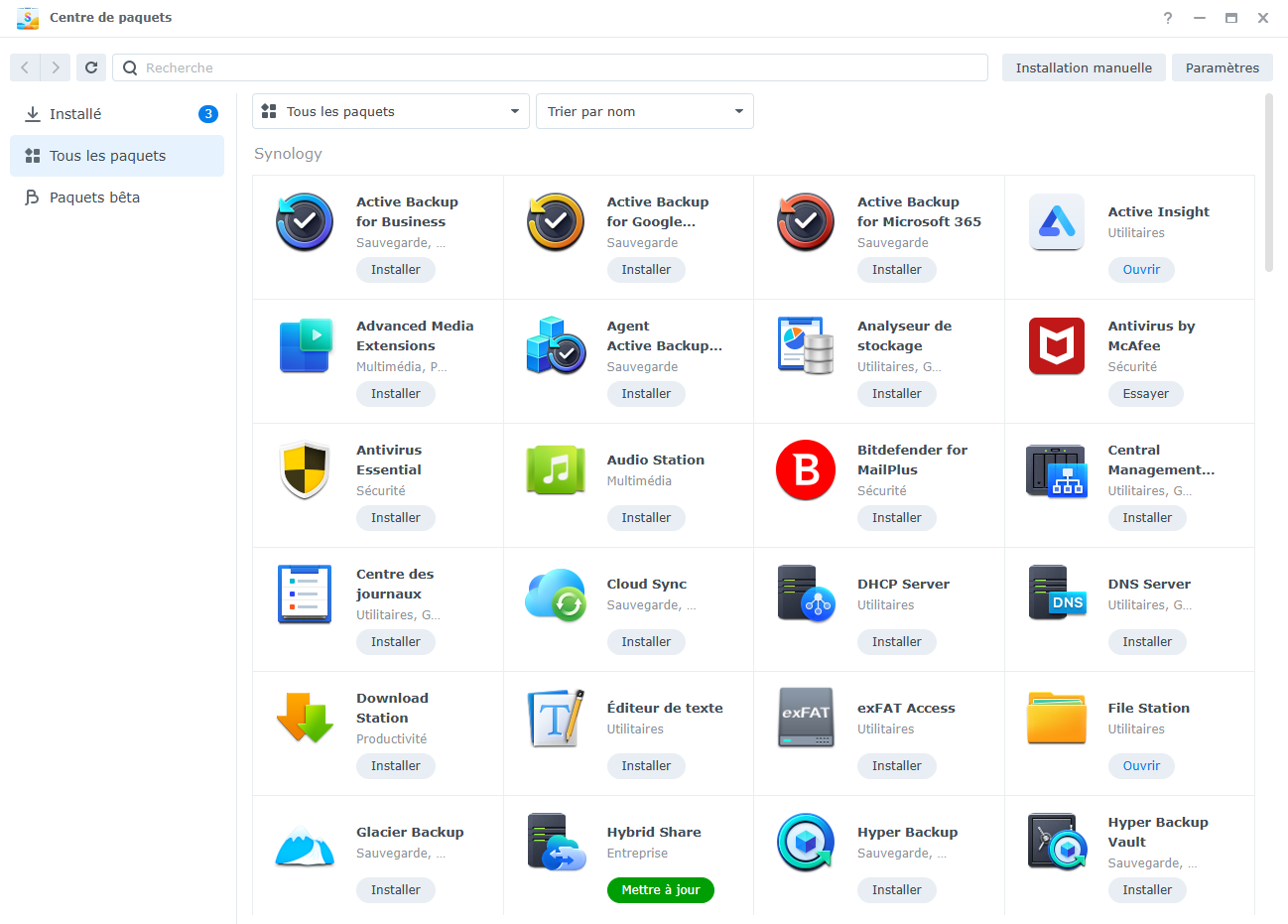Click the Audio Station package icon
Viewport: 1288px width, 924px height.
[555, 470]
